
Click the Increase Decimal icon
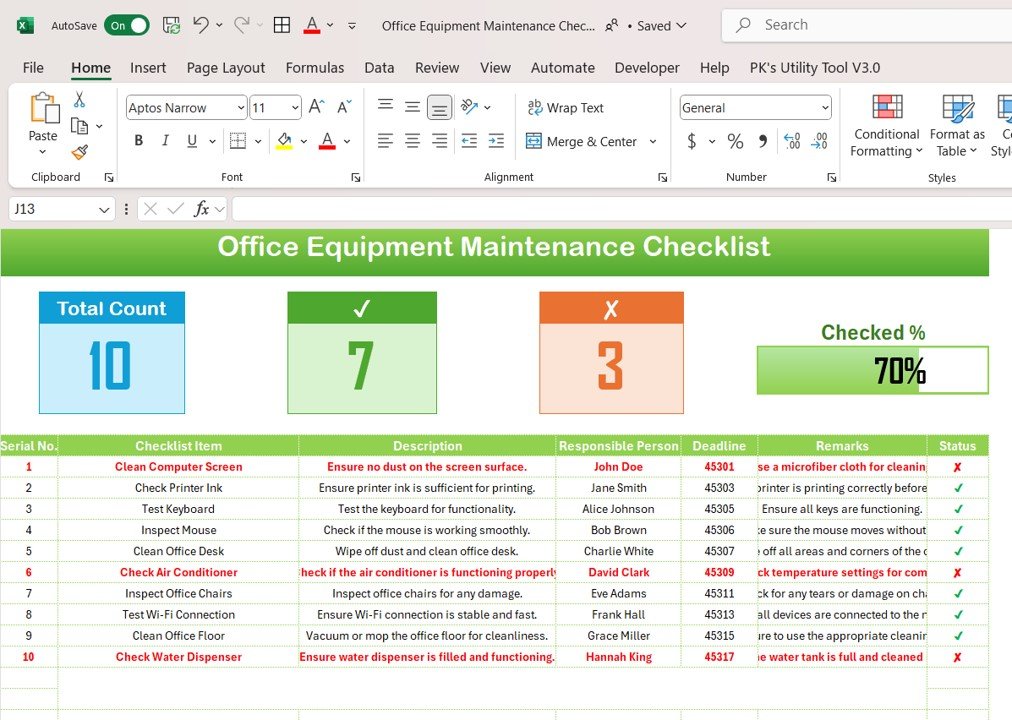click(792, 141)
